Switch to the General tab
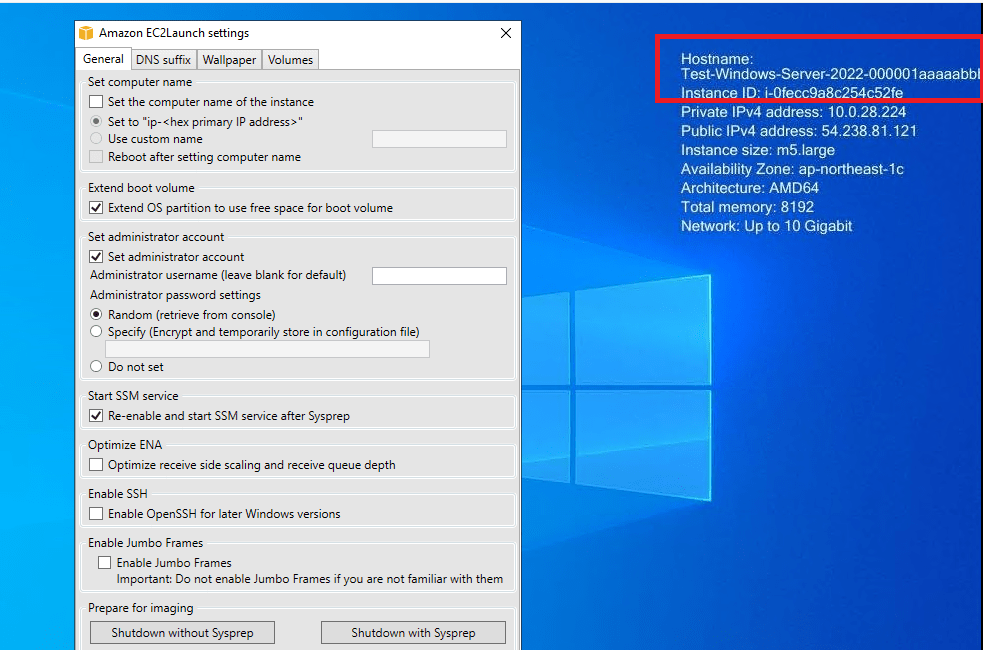 [x=103, y=59]
